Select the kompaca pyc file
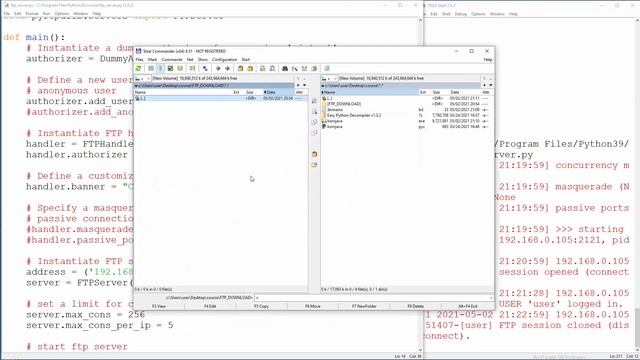The image size is (640, 360). tap(407, 127)
